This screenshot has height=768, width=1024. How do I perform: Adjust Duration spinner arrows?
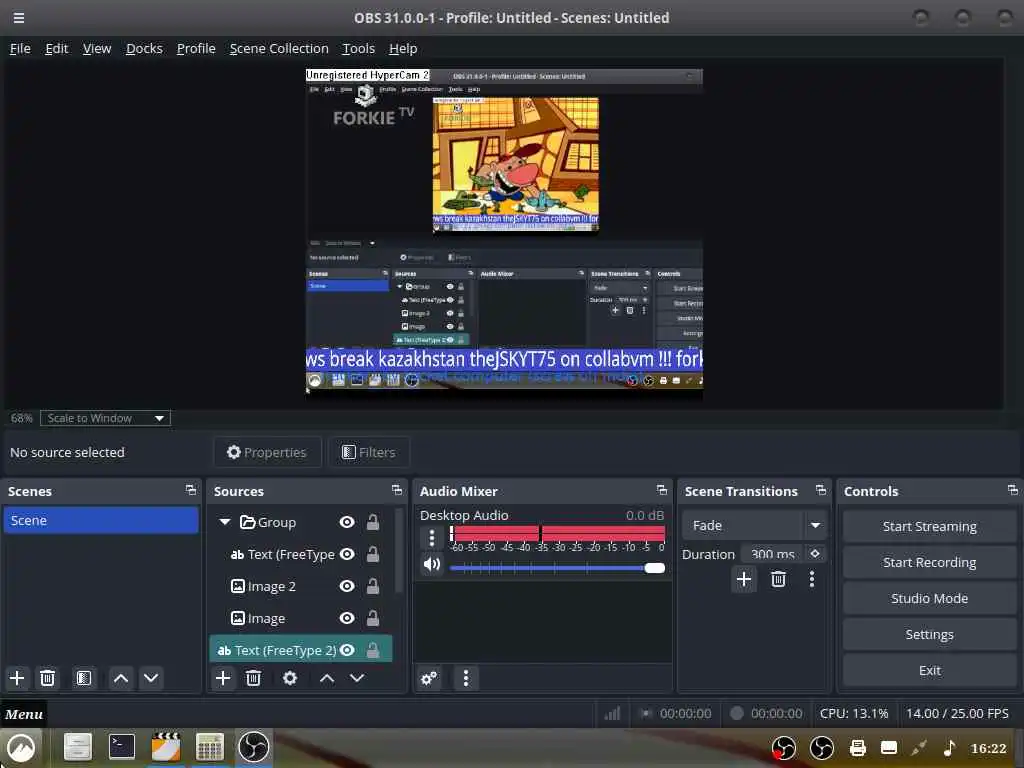pyautogui.click(x=815, y=554)
